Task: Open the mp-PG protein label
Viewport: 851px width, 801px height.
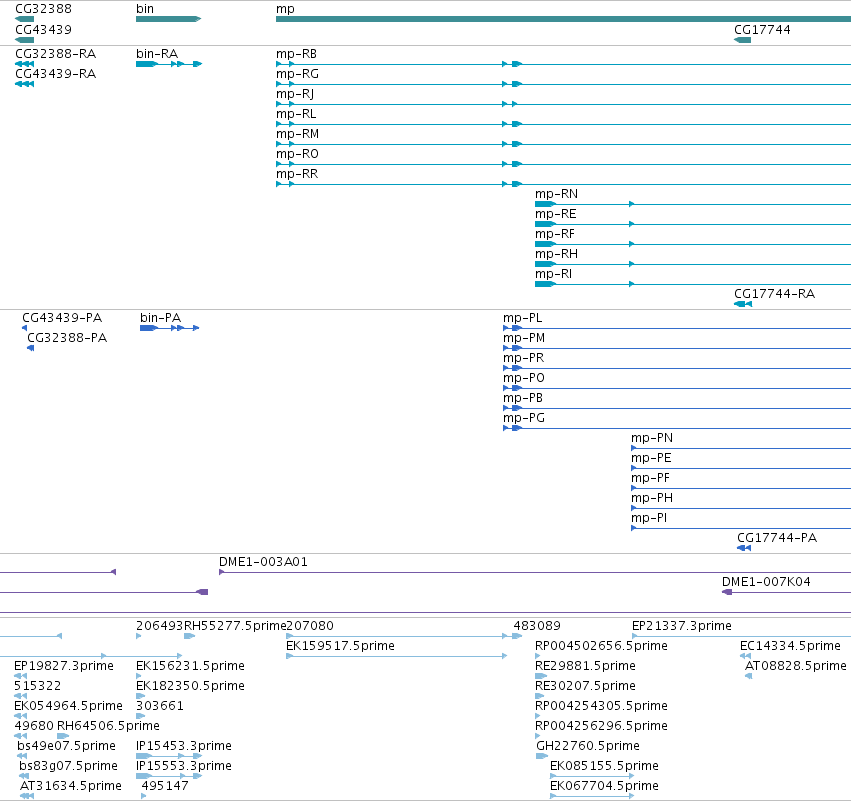Action: [x=524, y=418]
